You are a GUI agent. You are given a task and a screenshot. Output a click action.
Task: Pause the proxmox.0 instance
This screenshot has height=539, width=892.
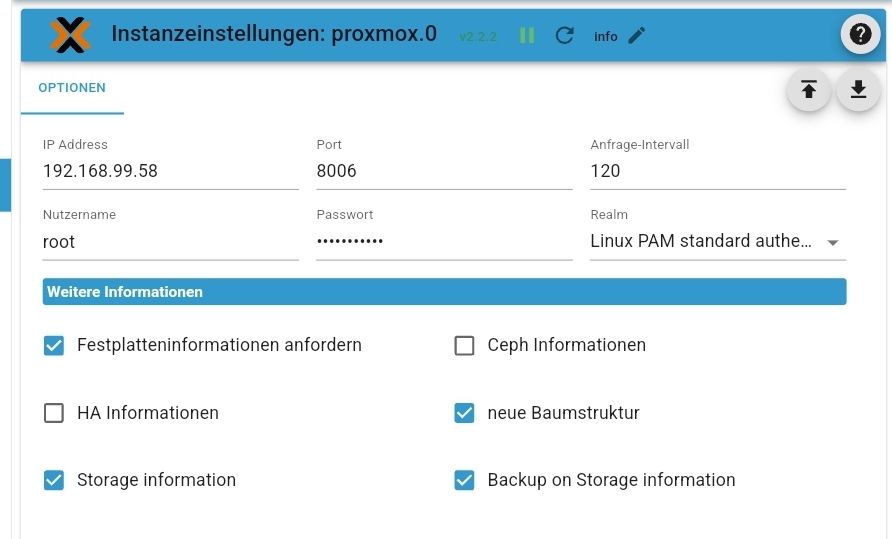coord(527,36)
